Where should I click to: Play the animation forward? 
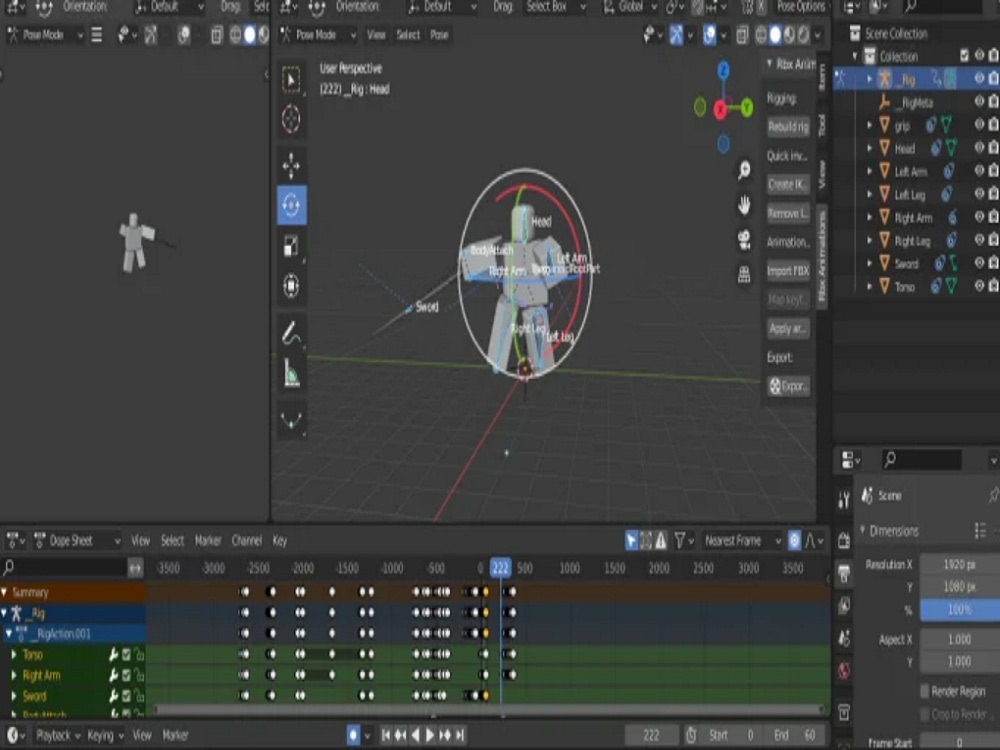tap(430, 735)
